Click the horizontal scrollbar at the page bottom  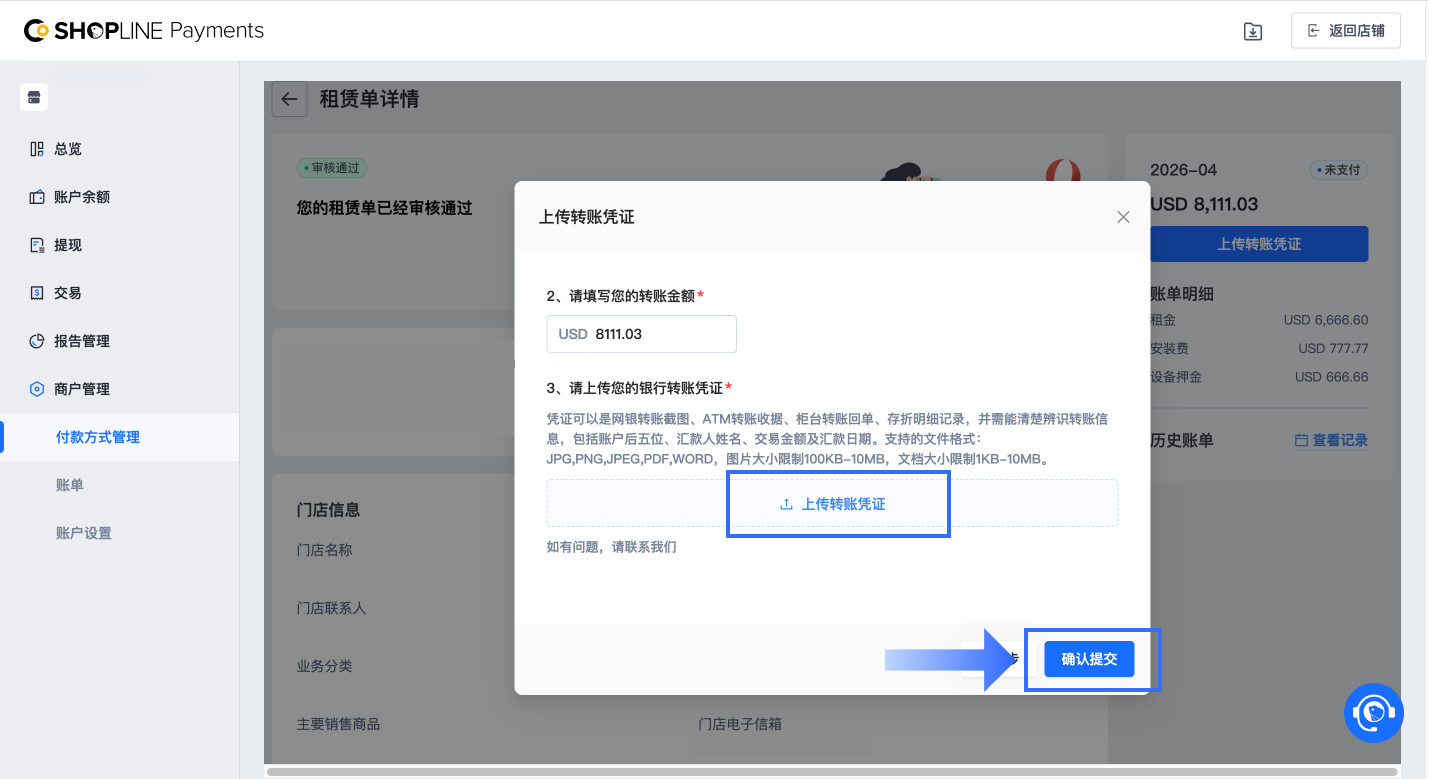click(x=832, y=771)
